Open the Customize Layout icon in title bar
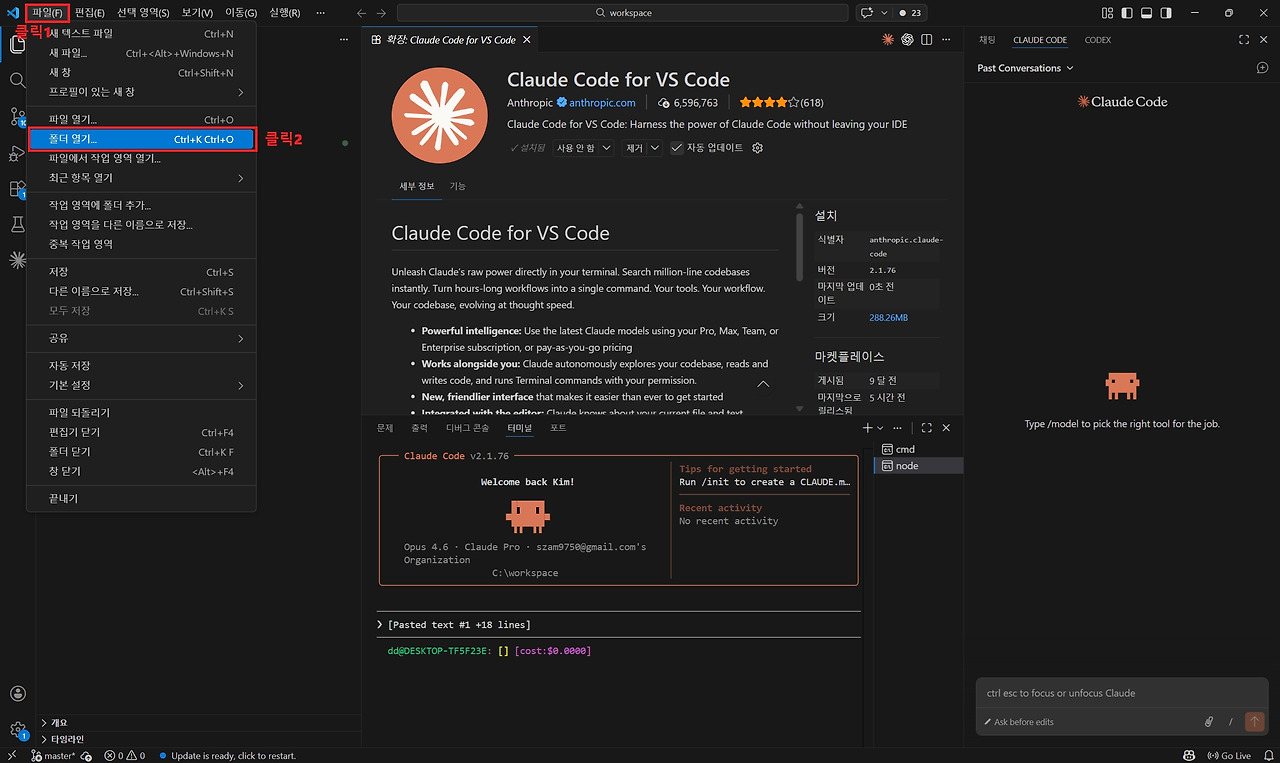This screenshot has width=1280, height=763. pos(1107,13)
